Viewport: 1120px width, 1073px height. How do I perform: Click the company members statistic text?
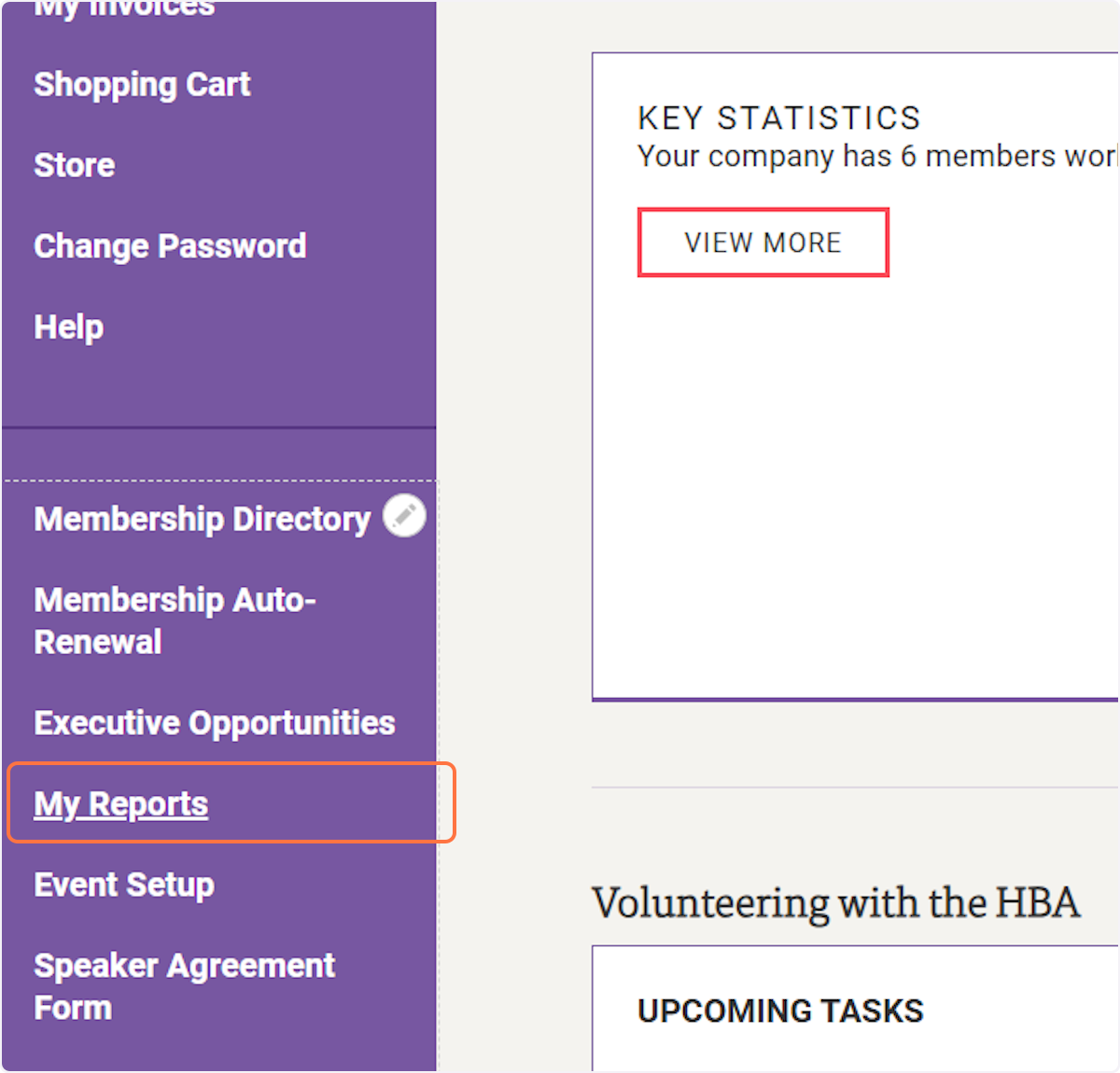875,157
